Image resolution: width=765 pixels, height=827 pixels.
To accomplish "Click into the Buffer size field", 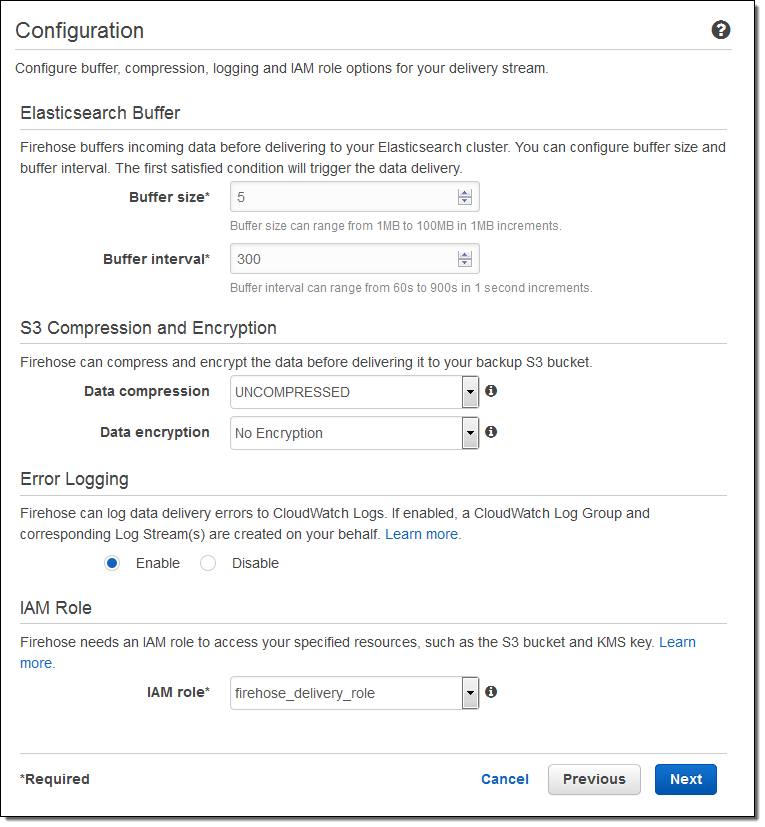I will coord(342,197).
